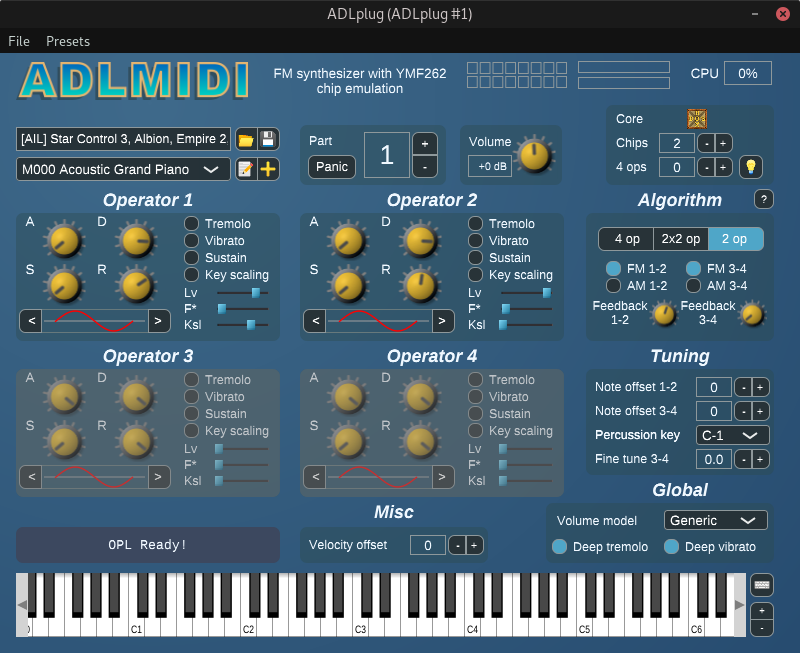Select the AM 1-2 radio button

click(613, 286)
